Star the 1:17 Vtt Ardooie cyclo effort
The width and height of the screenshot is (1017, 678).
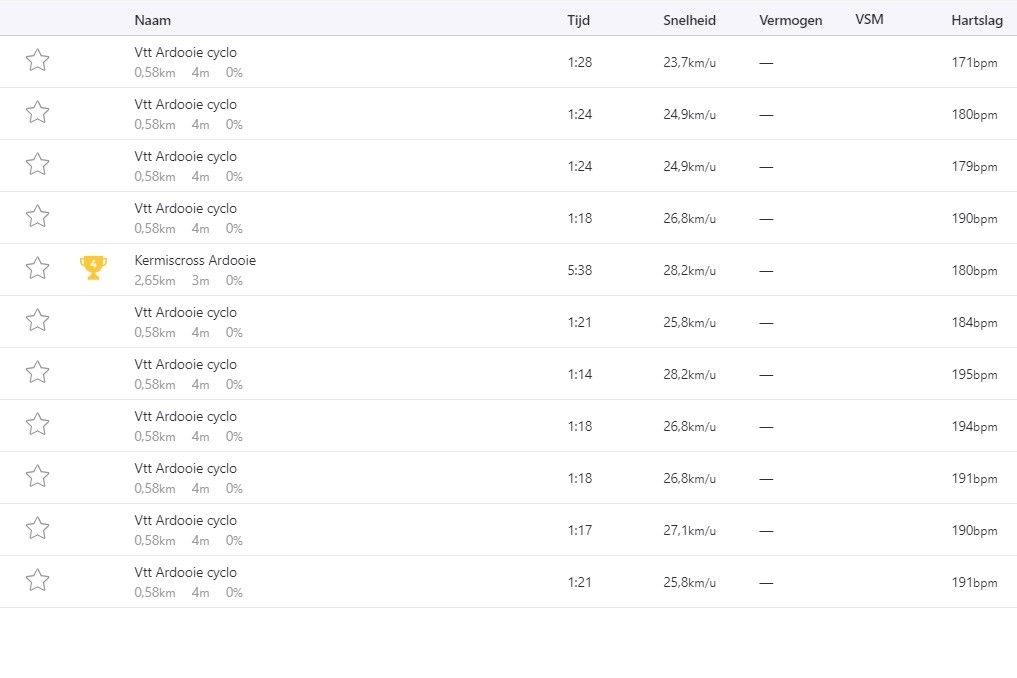point(37,528)
